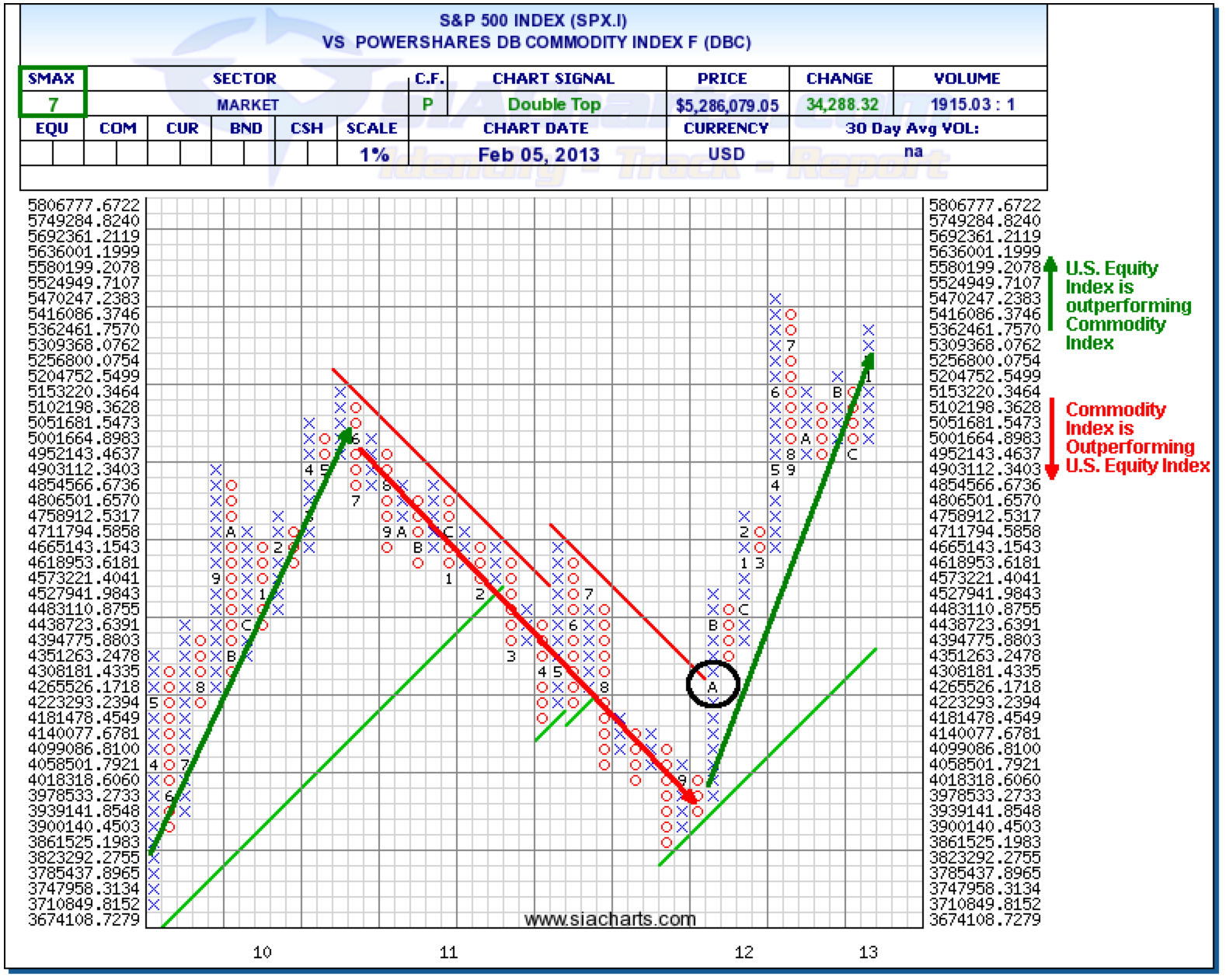Click year label 12 on the x-axis
This screenshot has width=1226, height=980.
pyautogui.click(x=744, y=952)
